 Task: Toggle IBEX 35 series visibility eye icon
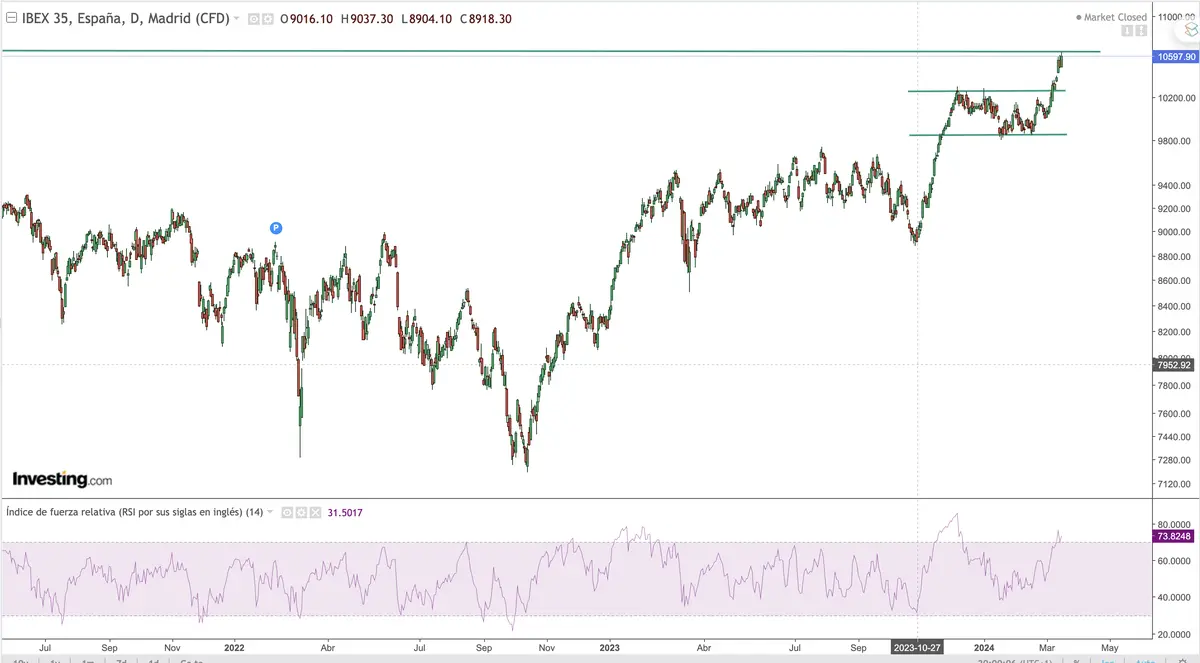point(253,18)
